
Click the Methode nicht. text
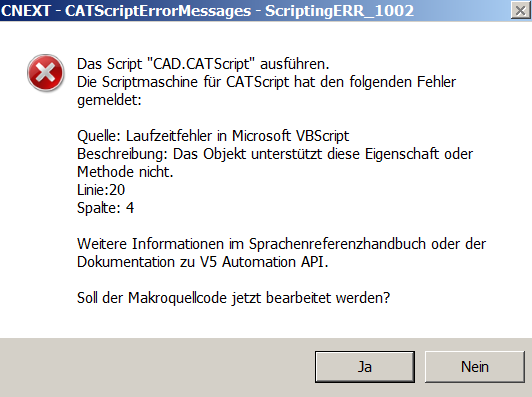click(125, 172)
